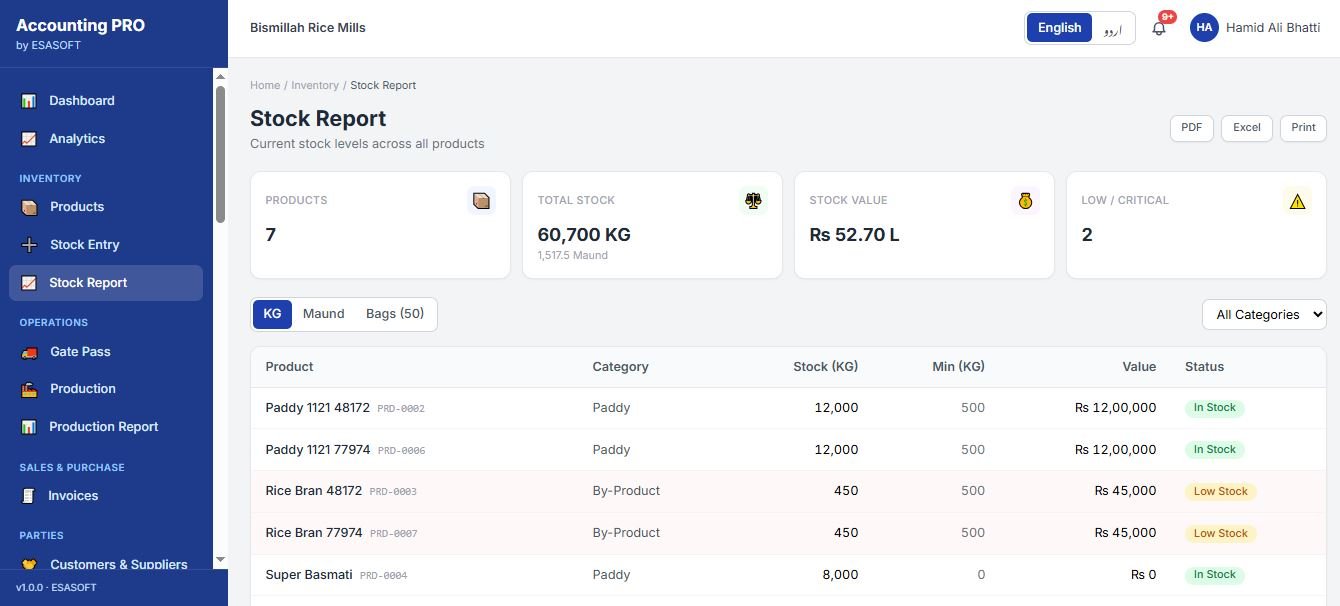Image resolution: width=1340 pixels, height=606 pixels.
Task: Click the Gate Pass truck icon
Action: pyautogui.click(x=29, y=352)
